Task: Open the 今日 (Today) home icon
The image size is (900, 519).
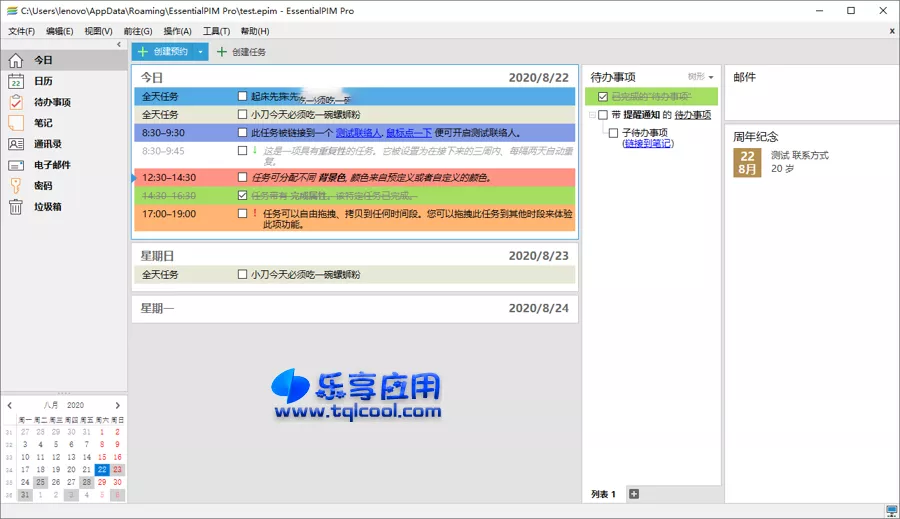Action: coord(15,60)
